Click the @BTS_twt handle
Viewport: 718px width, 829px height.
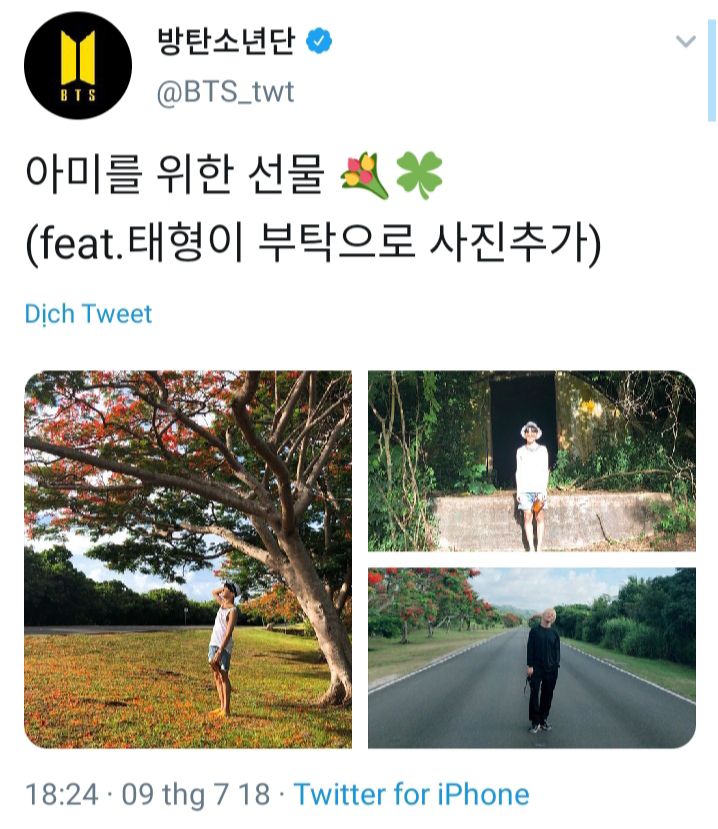(225, 92)
